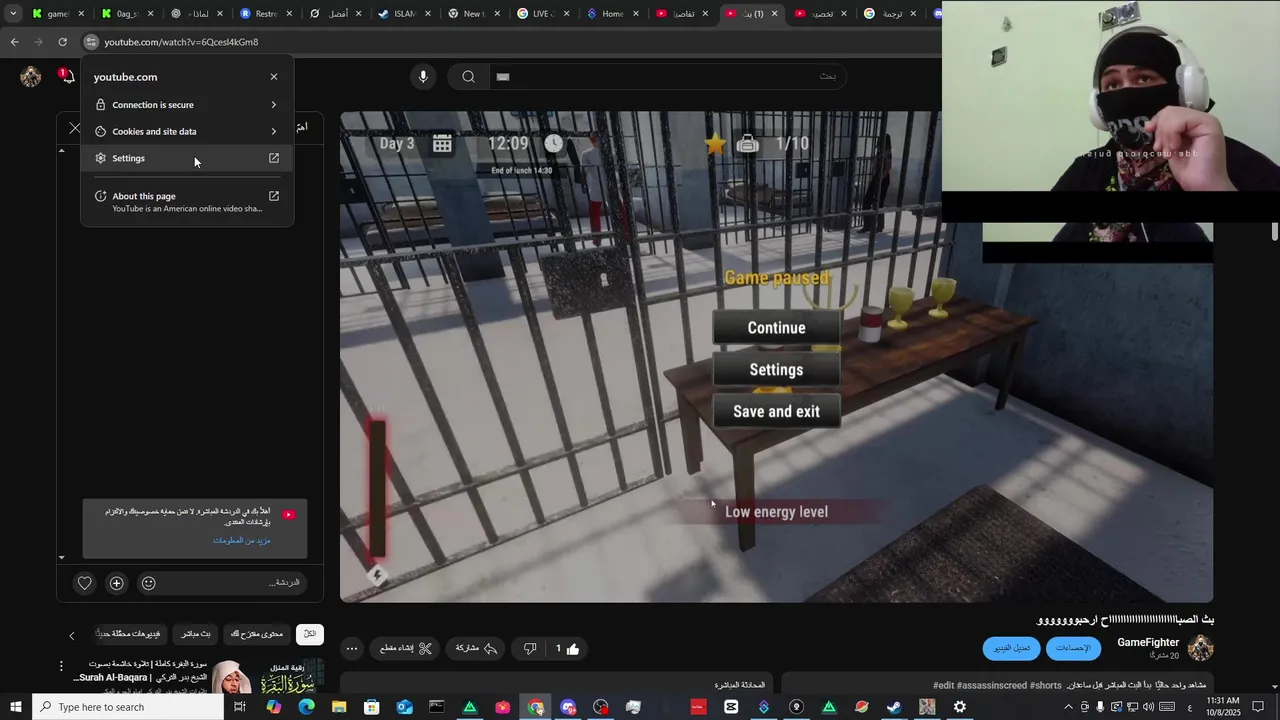
Task: Click the share button under the video
Action: coord(477,649)
